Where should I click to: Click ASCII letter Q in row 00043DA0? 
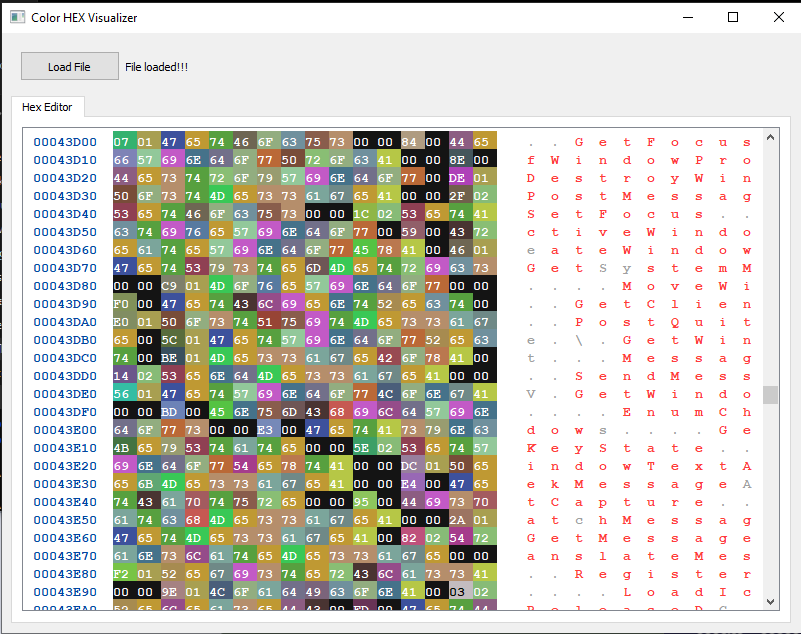[x=675, y=322]
